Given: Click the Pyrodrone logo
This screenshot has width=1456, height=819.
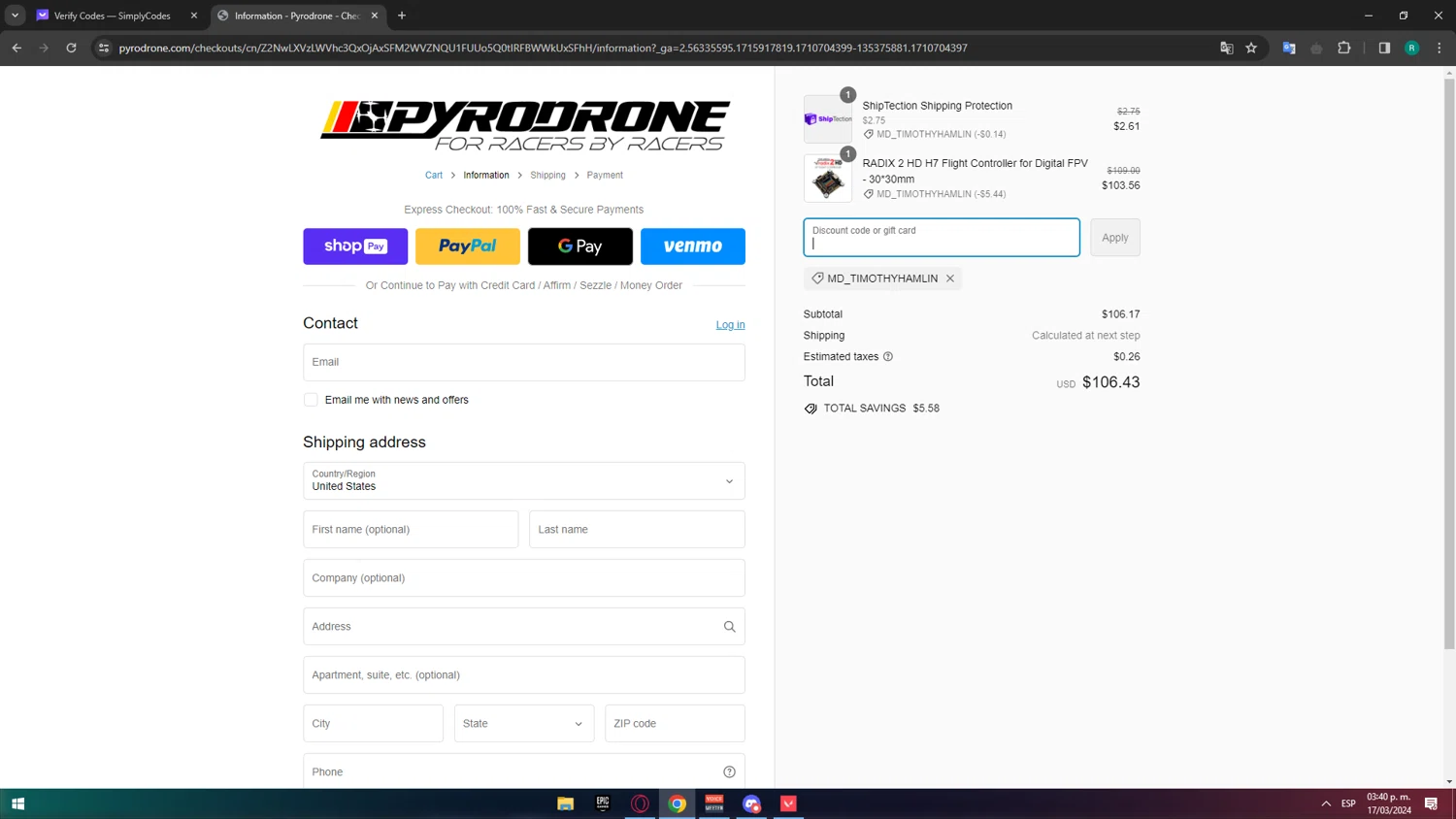Looking at the screenshot, I should [524, 125].
